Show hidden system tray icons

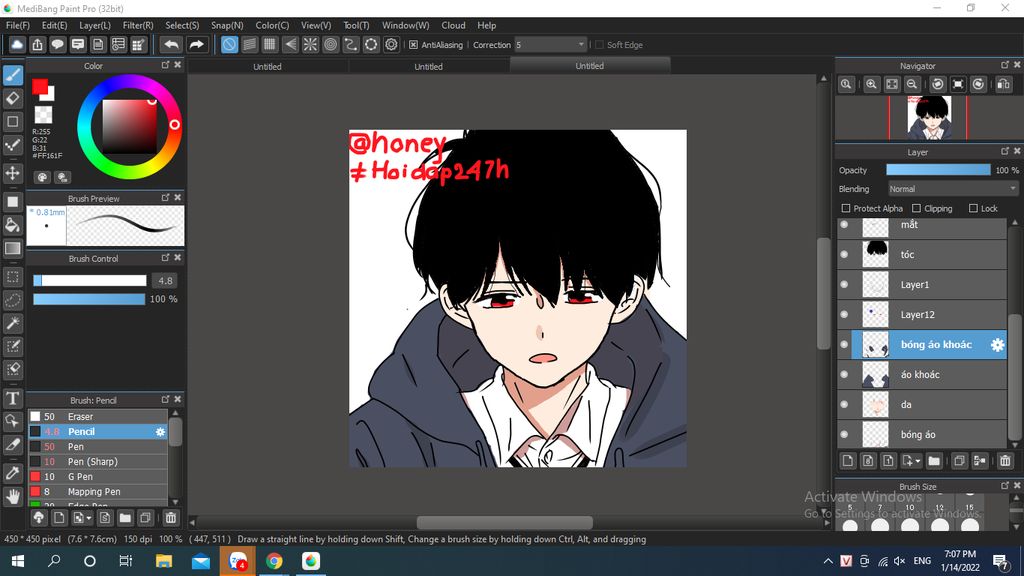827,561
